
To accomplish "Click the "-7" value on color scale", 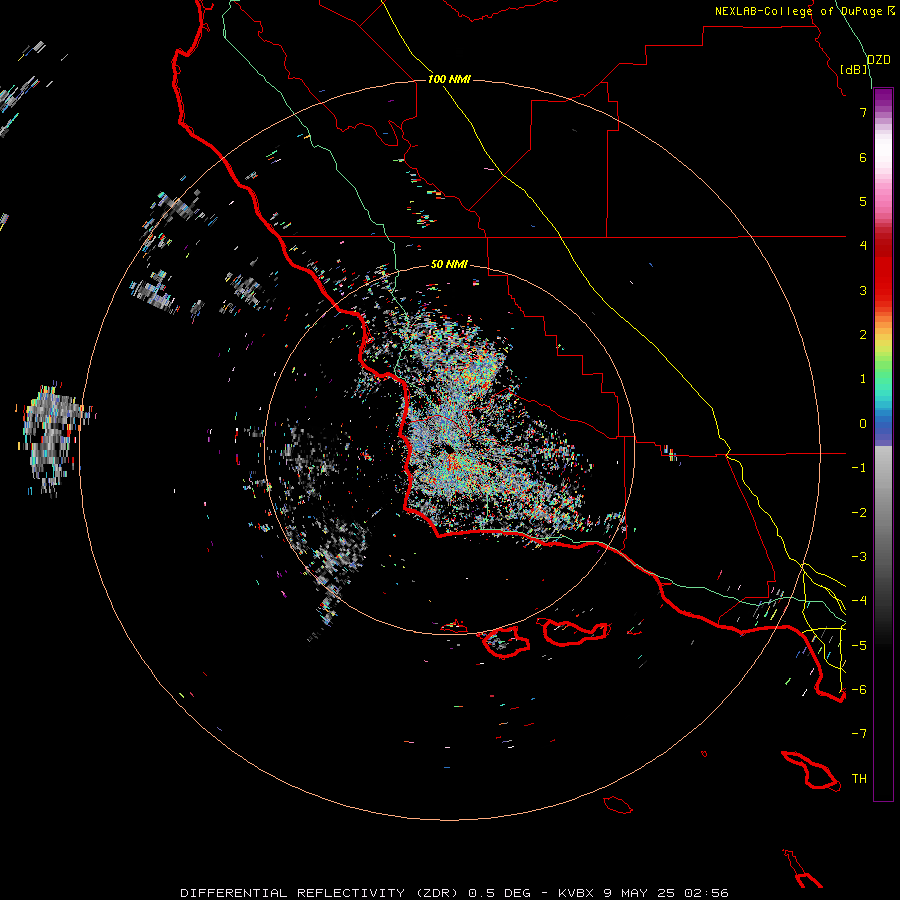I will pyautogui.click(x=859, y=734).
